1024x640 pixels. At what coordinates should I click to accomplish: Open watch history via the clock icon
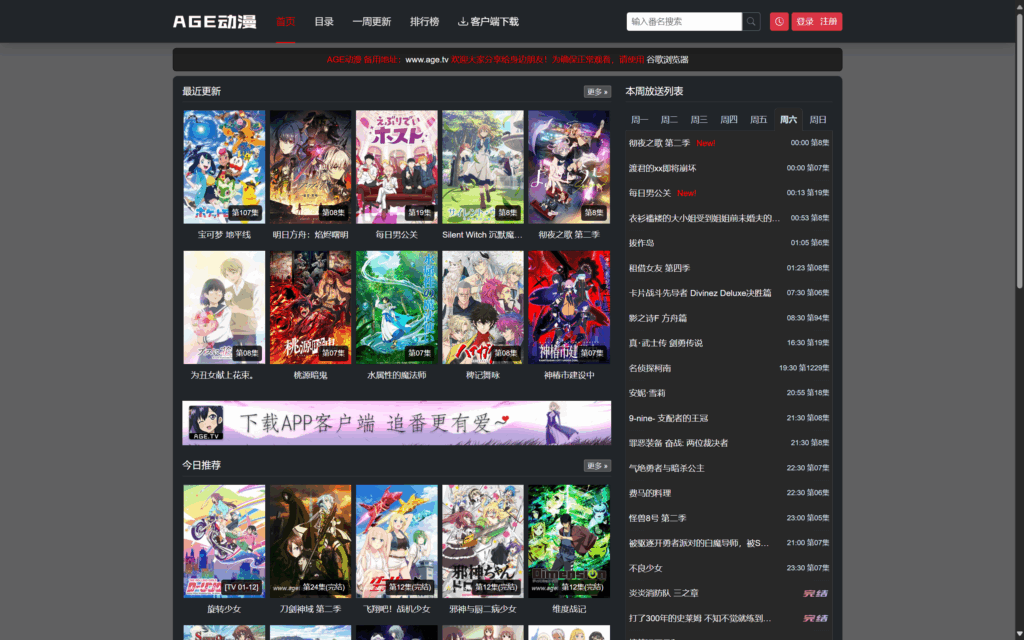778,22
